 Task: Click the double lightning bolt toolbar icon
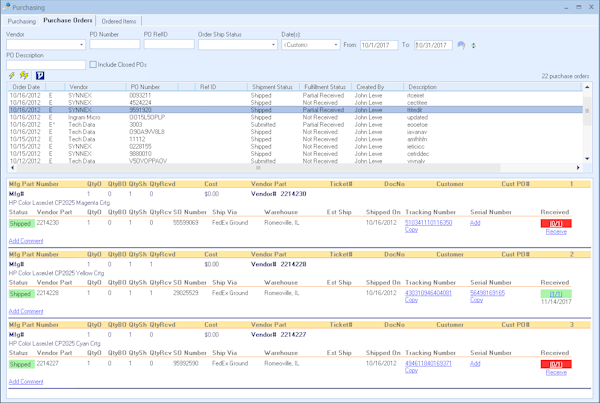click(x=24, y=75)
